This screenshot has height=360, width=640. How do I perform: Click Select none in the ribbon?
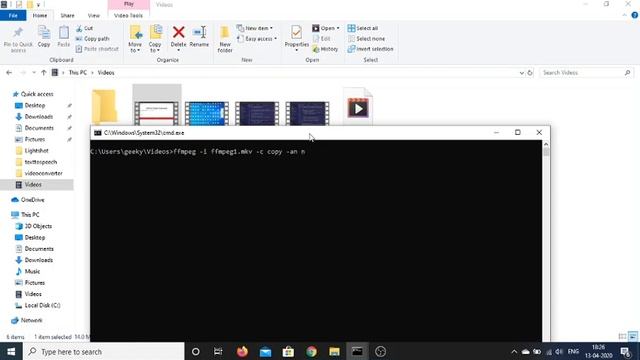tap(366, 38)
